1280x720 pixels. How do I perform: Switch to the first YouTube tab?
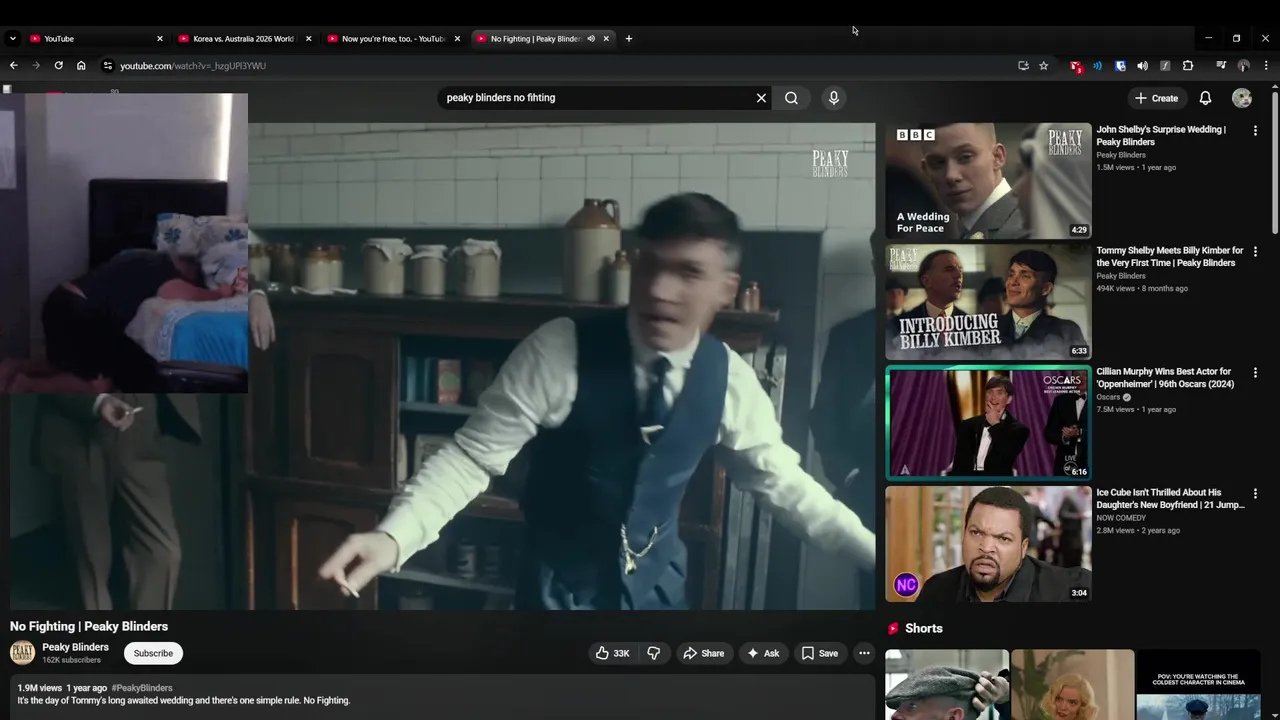[96, 38]
